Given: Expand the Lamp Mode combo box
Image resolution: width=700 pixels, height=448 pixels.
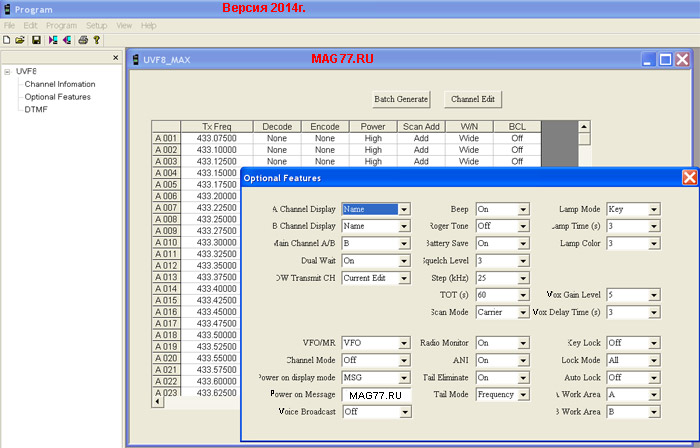Looking at the screenshot, I should [x=654, y=210].
